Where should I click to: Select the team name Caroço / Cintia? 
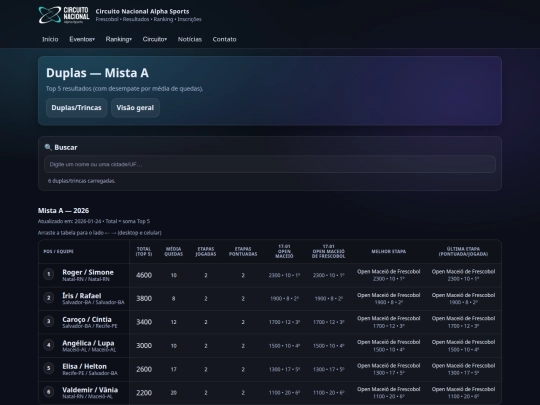coord(87,319)
